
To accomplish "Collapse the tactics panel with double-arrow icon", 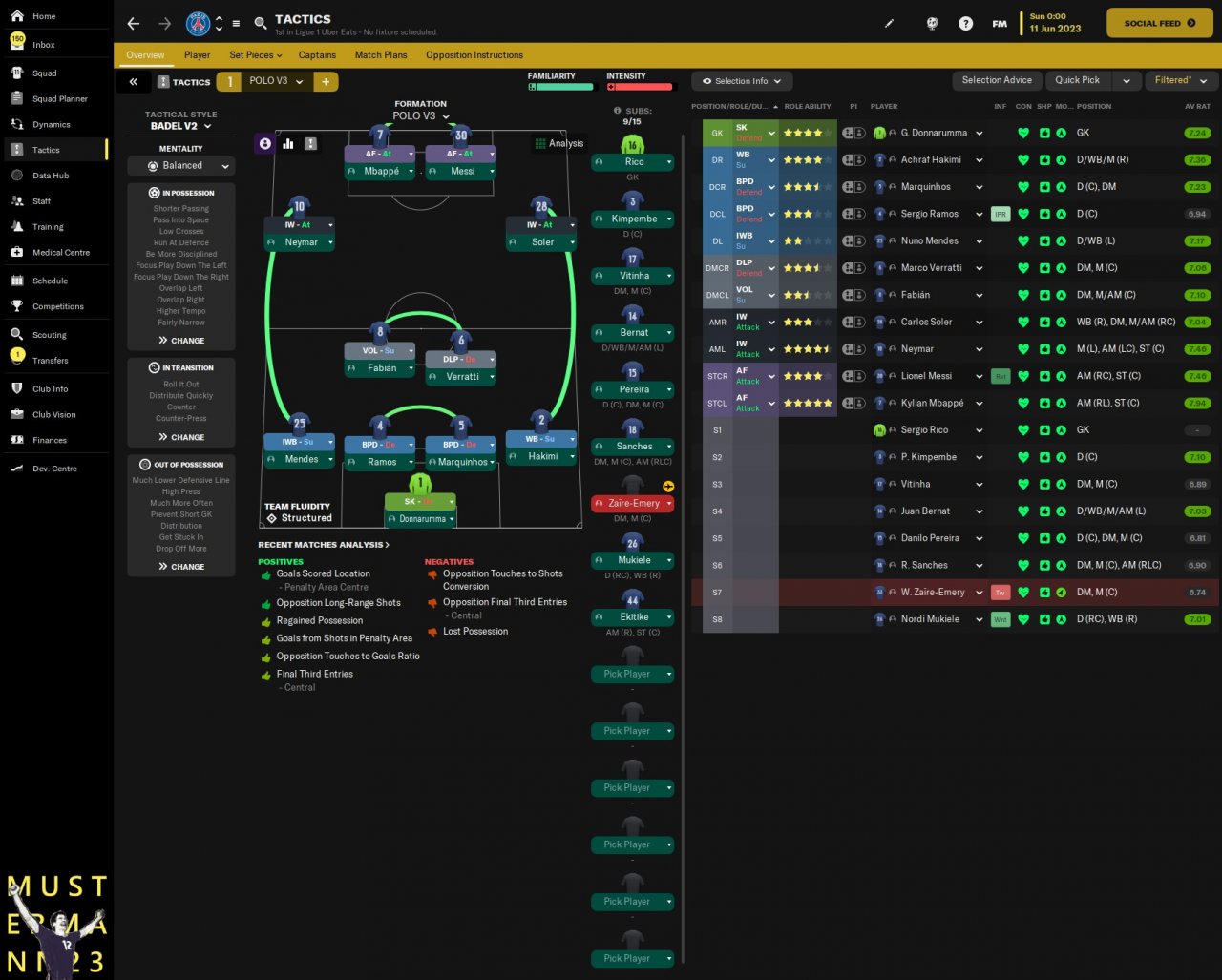I will coord(134,82).
